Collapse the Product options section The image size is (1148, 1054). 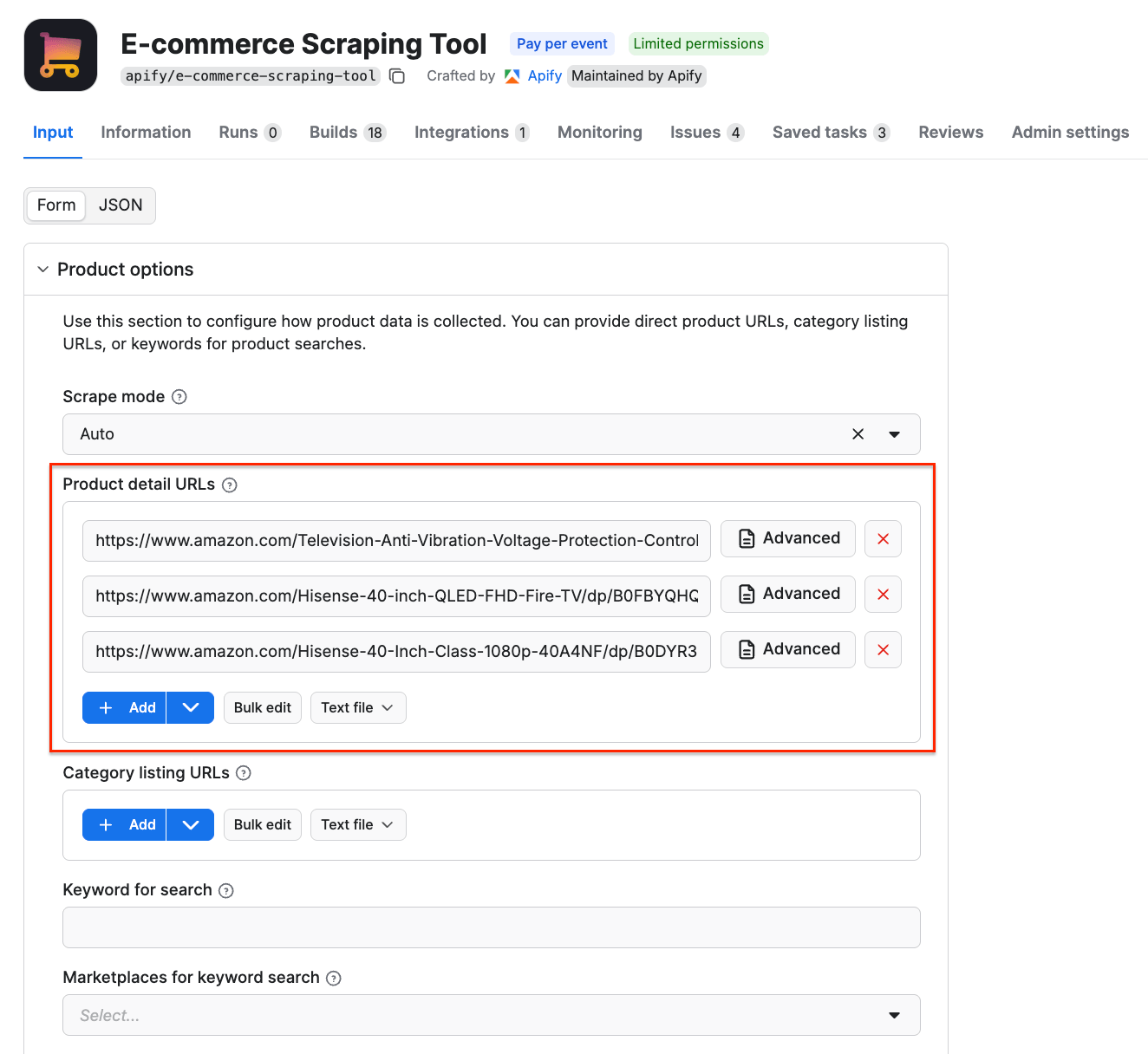tap(42, 269)
